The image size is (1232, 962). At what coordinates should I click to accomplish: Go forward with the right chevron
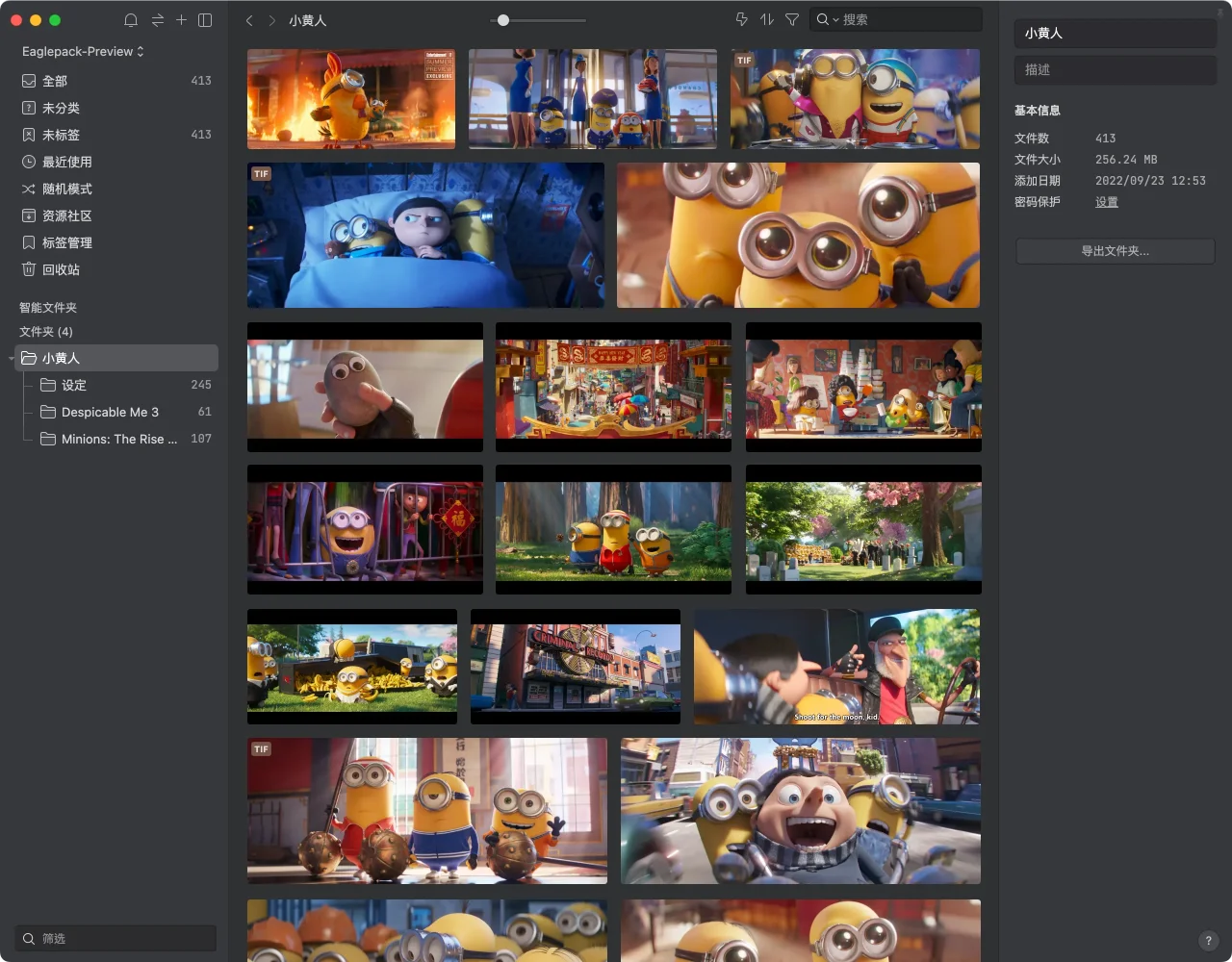pos(272,20)
